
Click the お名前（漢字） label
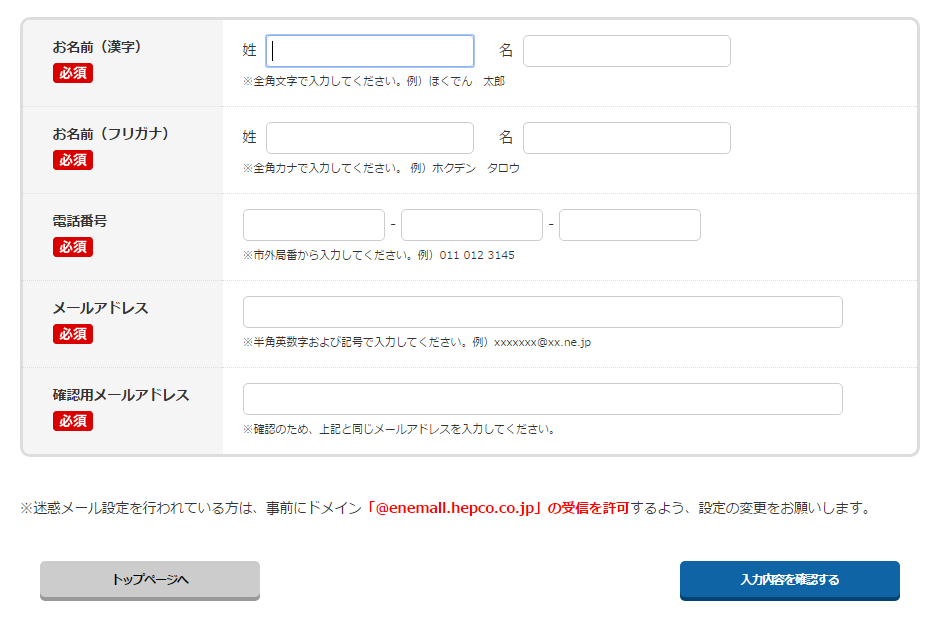pos(97,47)
